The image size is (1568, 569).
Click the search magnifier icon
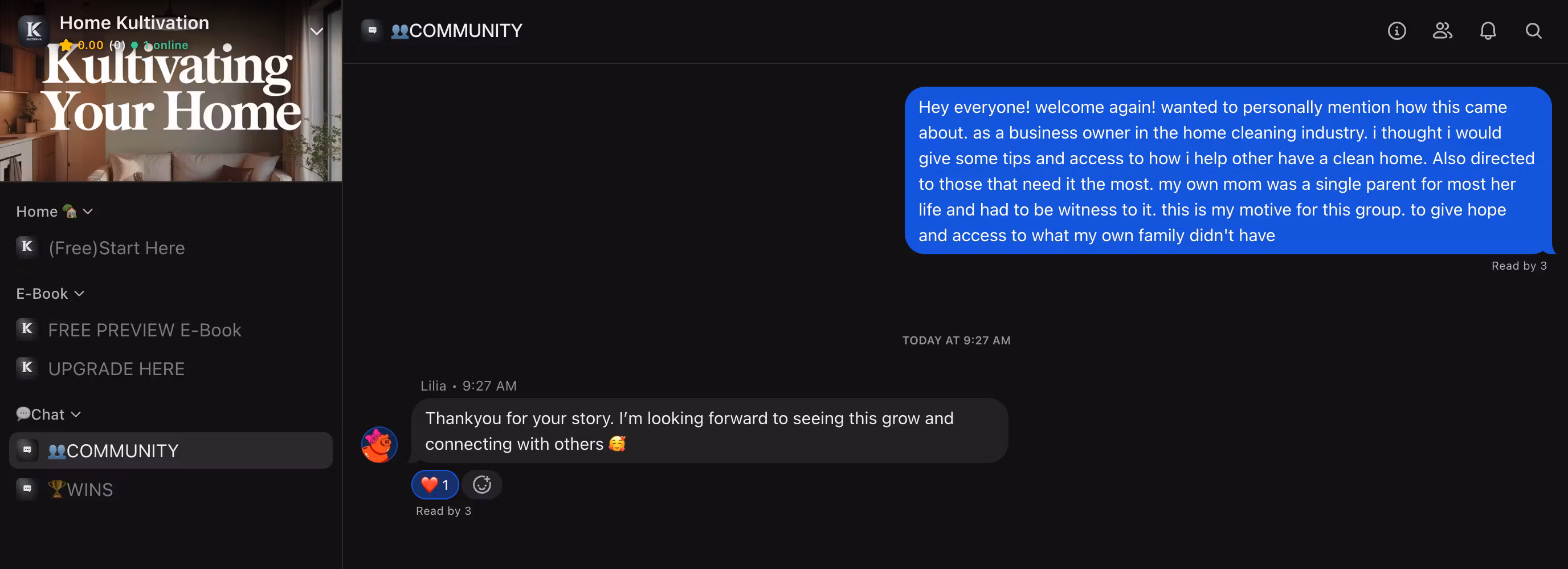1533,30
